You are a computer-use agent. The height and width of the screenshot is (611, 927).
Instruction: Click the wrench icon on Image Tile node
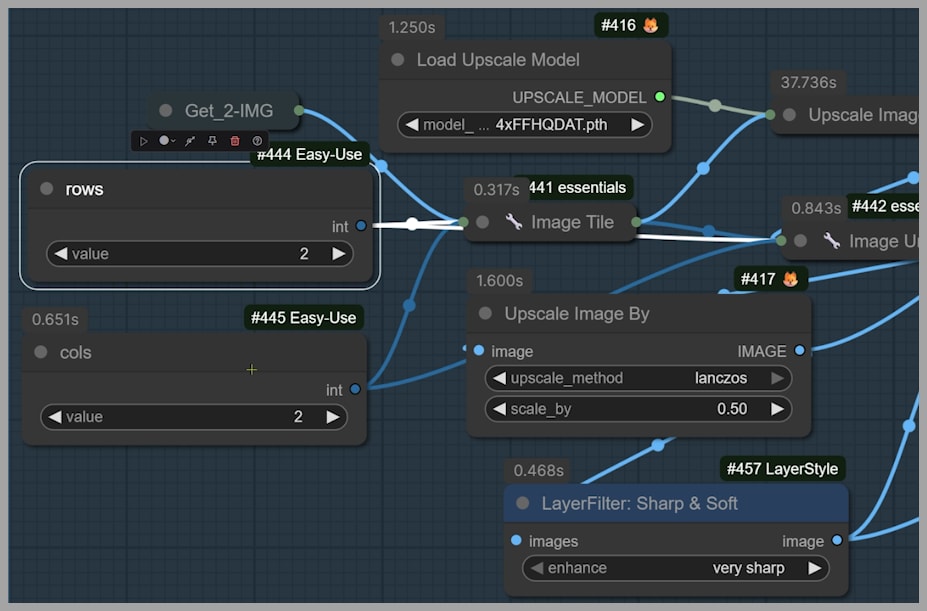[514, 222]
